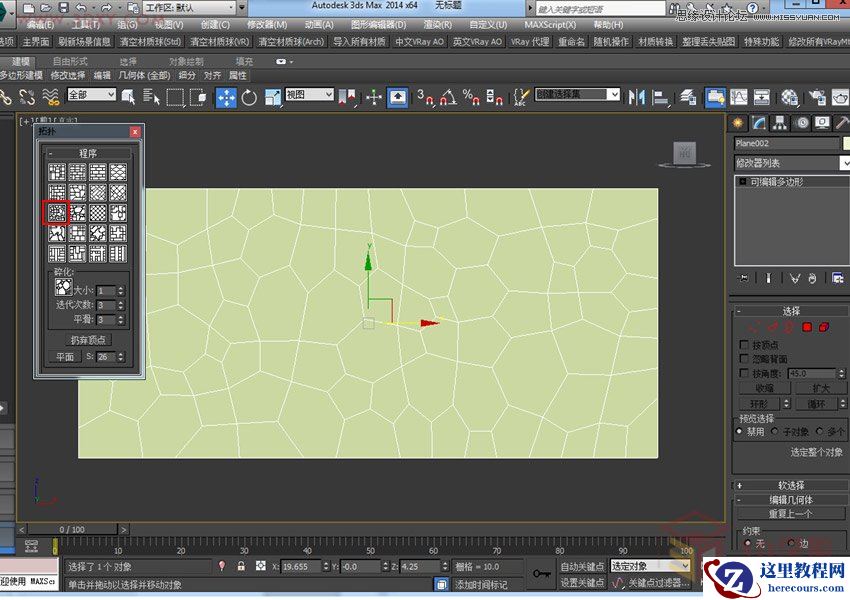Enable the 忽略背面 checkbox
The image size is (850, 600).
(x=743, y=356)
